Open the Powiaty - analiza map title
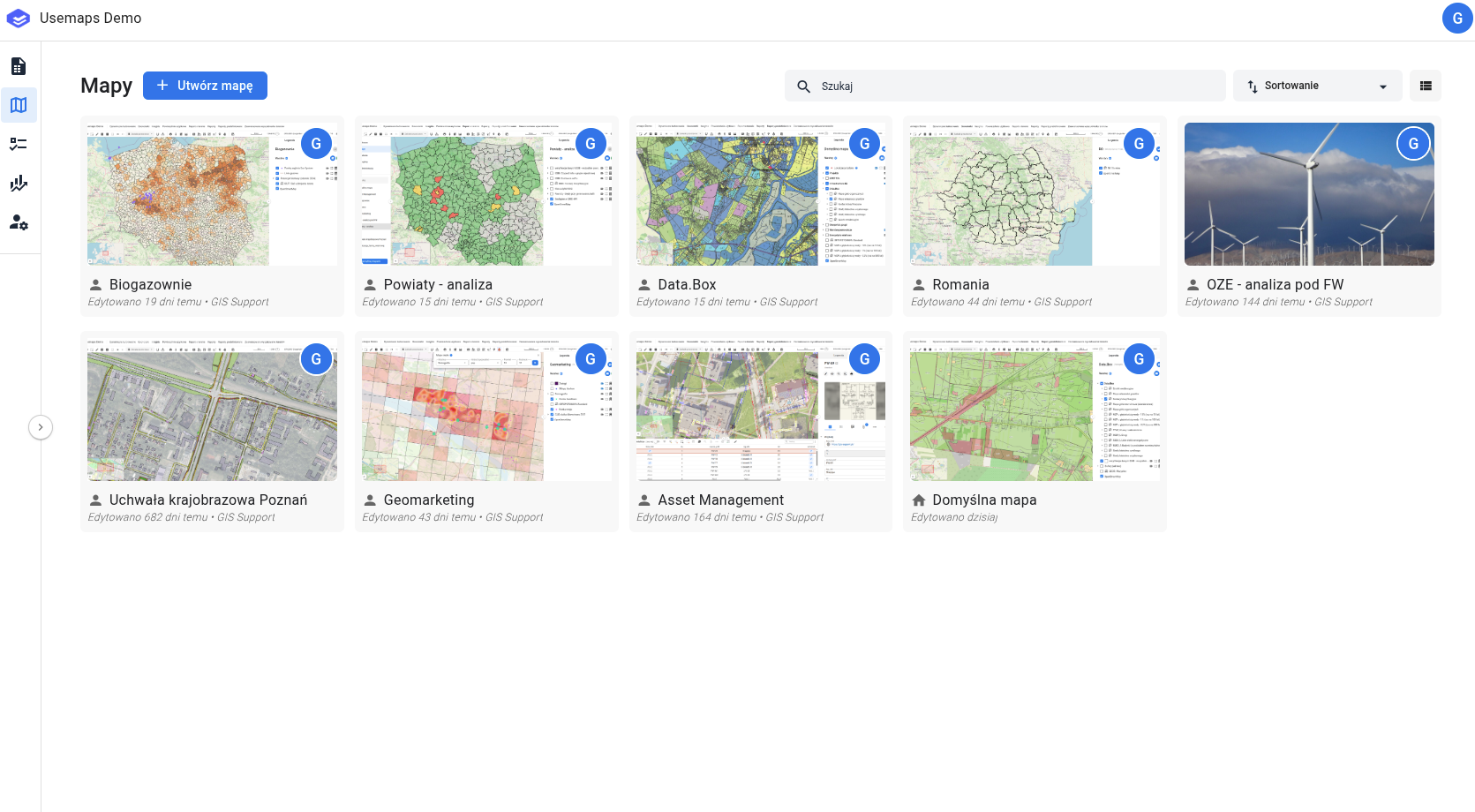This screenshot has height=812, width=1475. coord(438,284)
